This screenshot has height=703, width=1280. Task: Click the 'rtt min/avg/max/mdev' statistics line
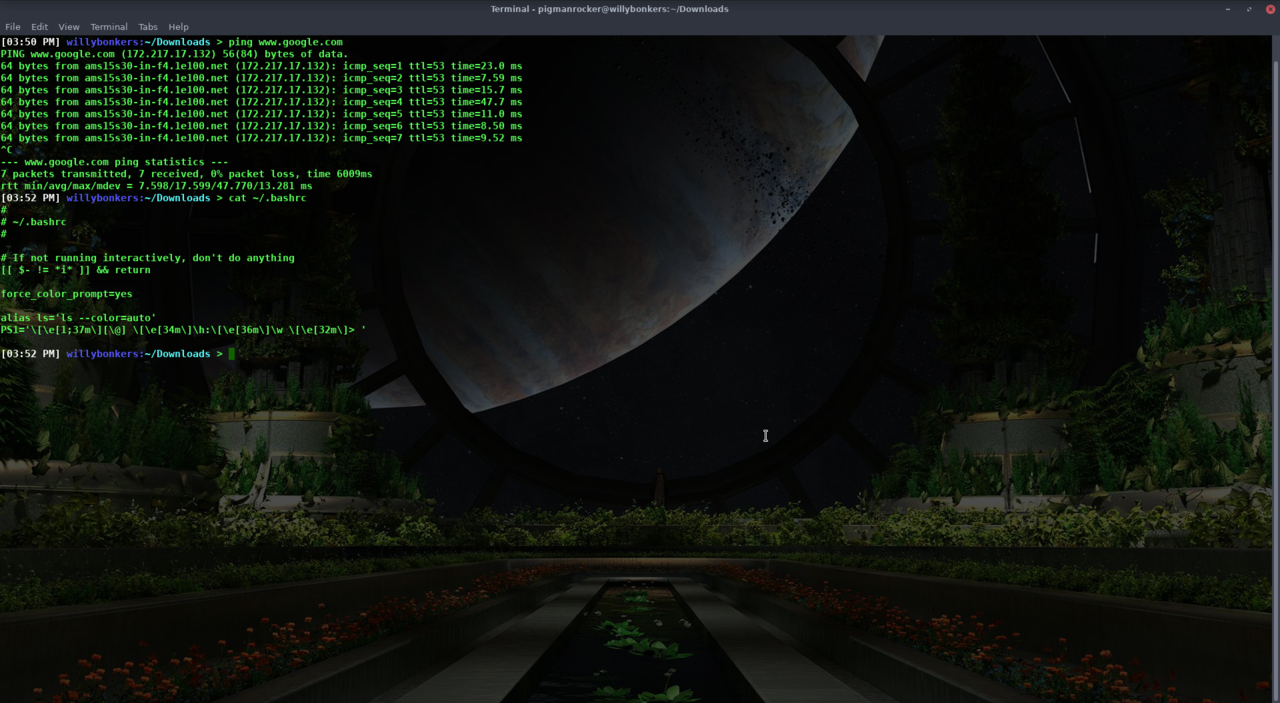pos(156,186)
